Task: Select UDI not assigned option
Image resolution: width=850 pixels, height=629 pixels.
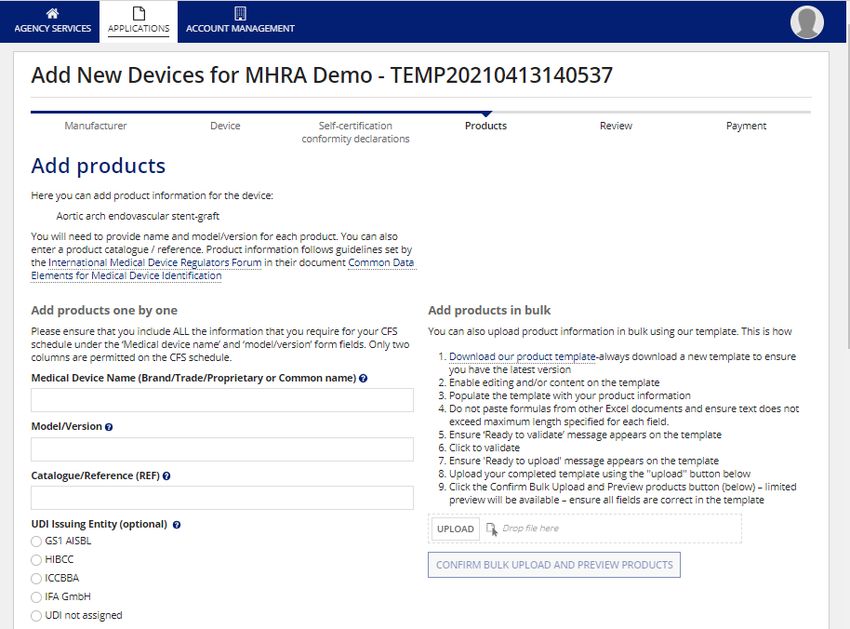Action: click(x=36, y=615)
